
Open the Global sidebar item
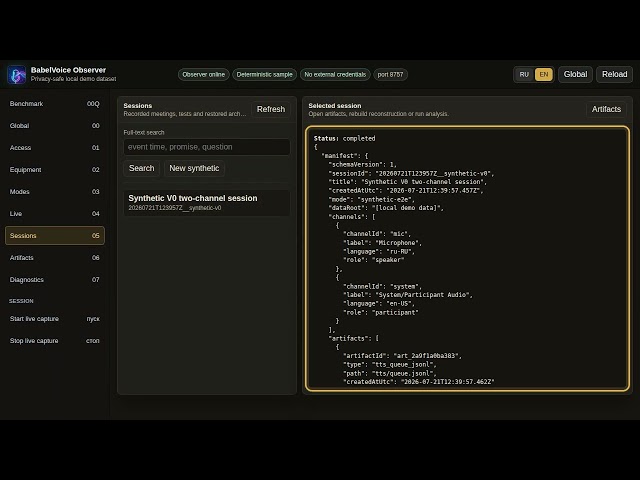(x=55, y=126)
